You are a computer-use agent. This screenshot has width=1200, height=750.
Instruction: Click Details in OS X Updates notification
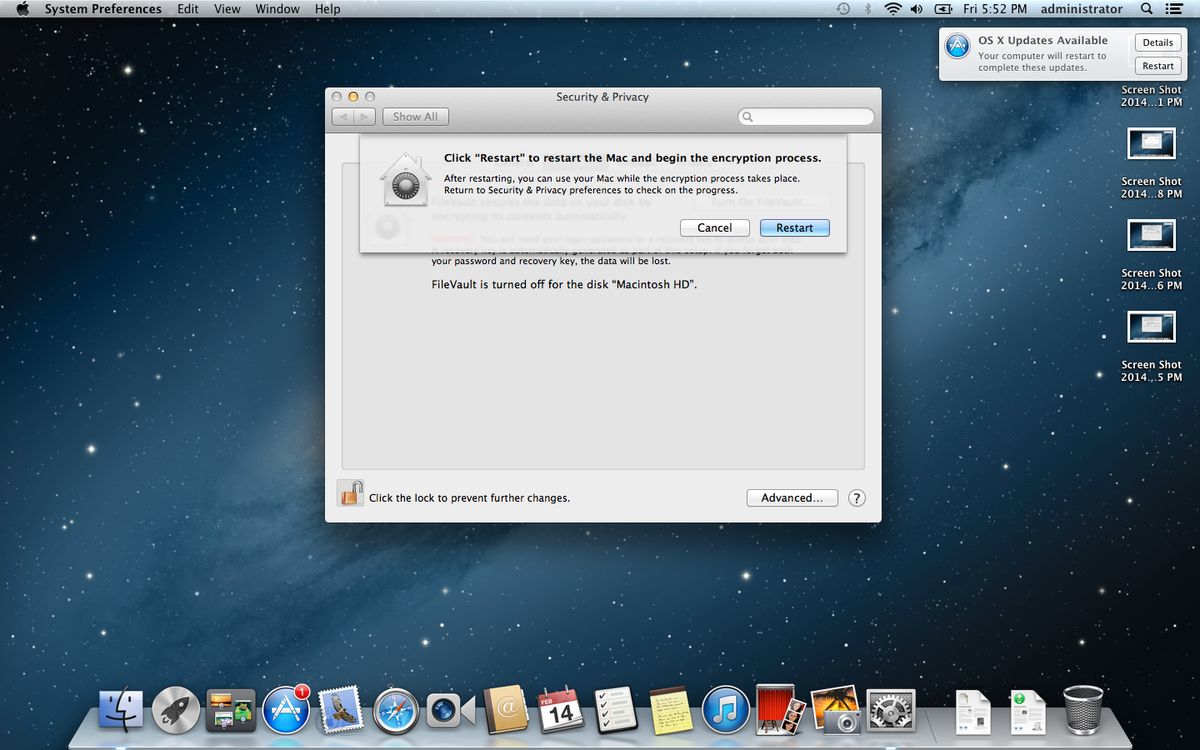click(1157, 42)
